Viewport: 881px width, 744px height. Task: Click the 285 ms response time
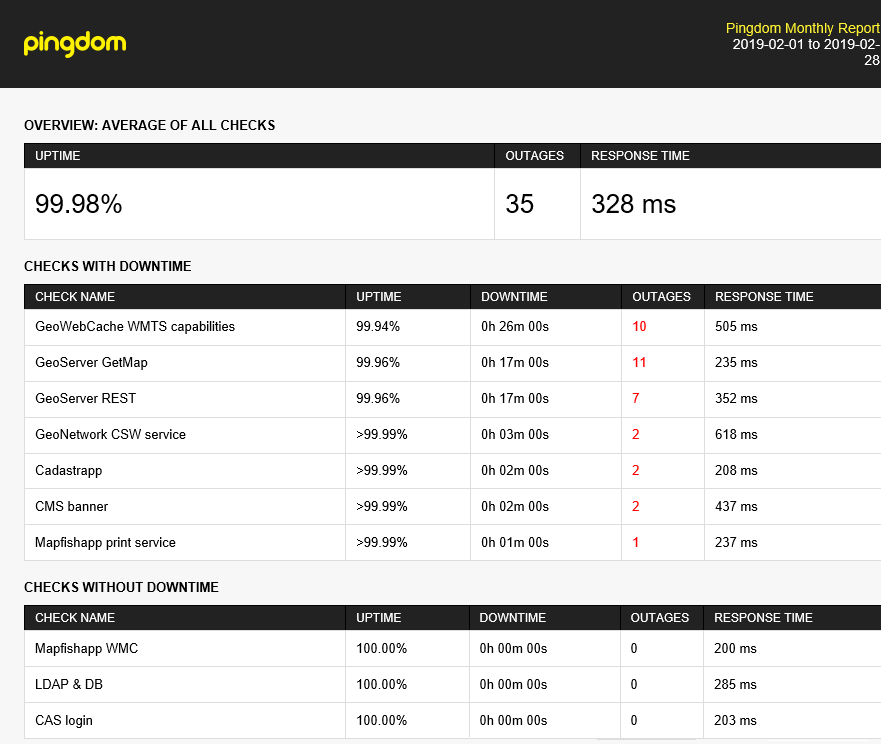pos(735,684)
